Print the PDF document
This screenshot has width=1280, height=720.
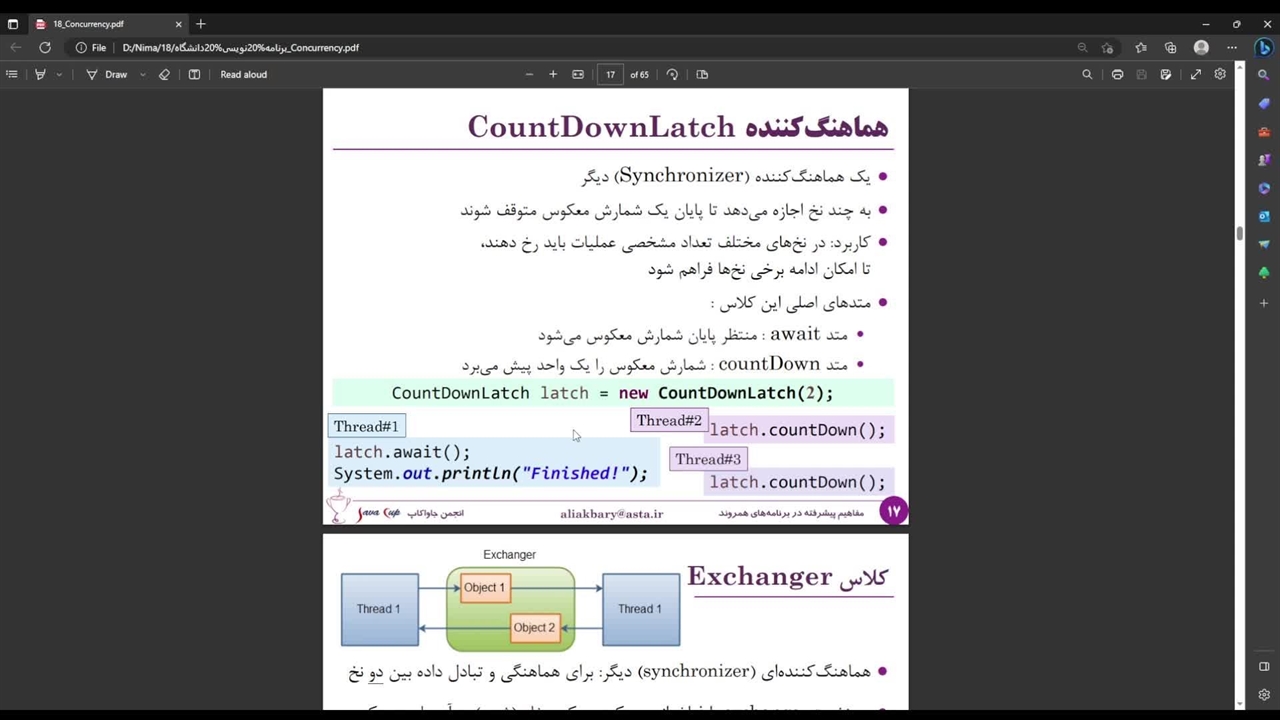click(x=1117, y=74)
